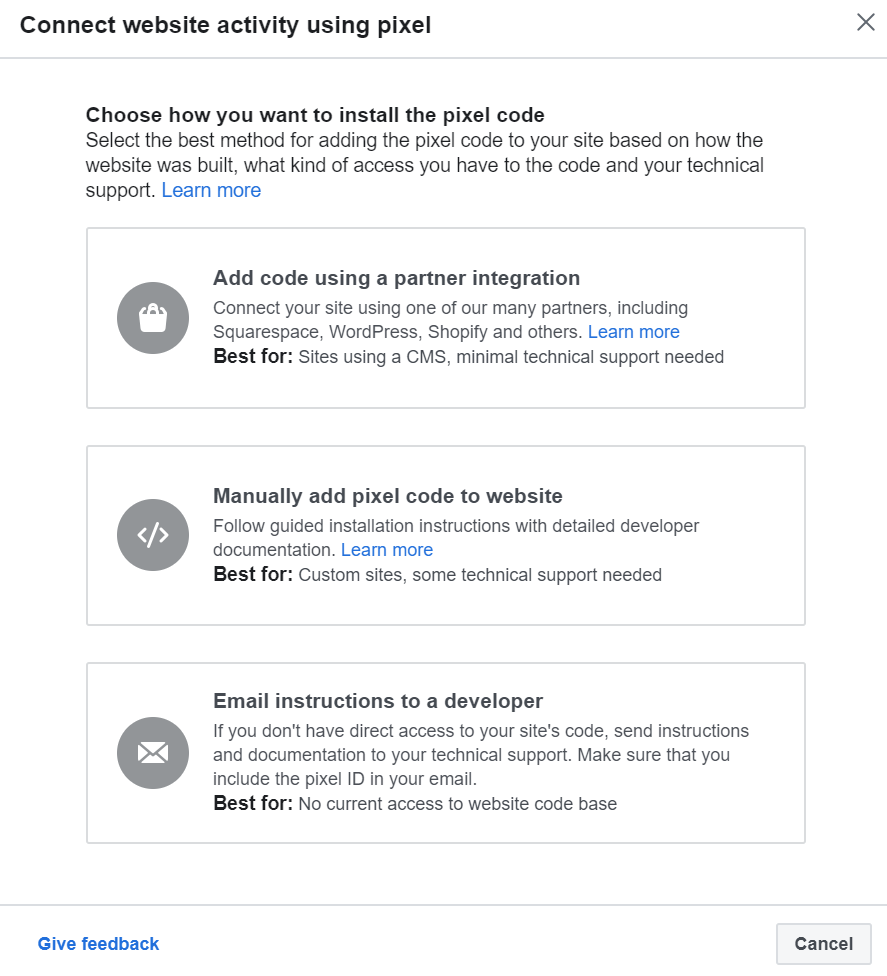Click the envelope email instructions icon
Viewport: 887px width, 976px height.
(153, 753)
